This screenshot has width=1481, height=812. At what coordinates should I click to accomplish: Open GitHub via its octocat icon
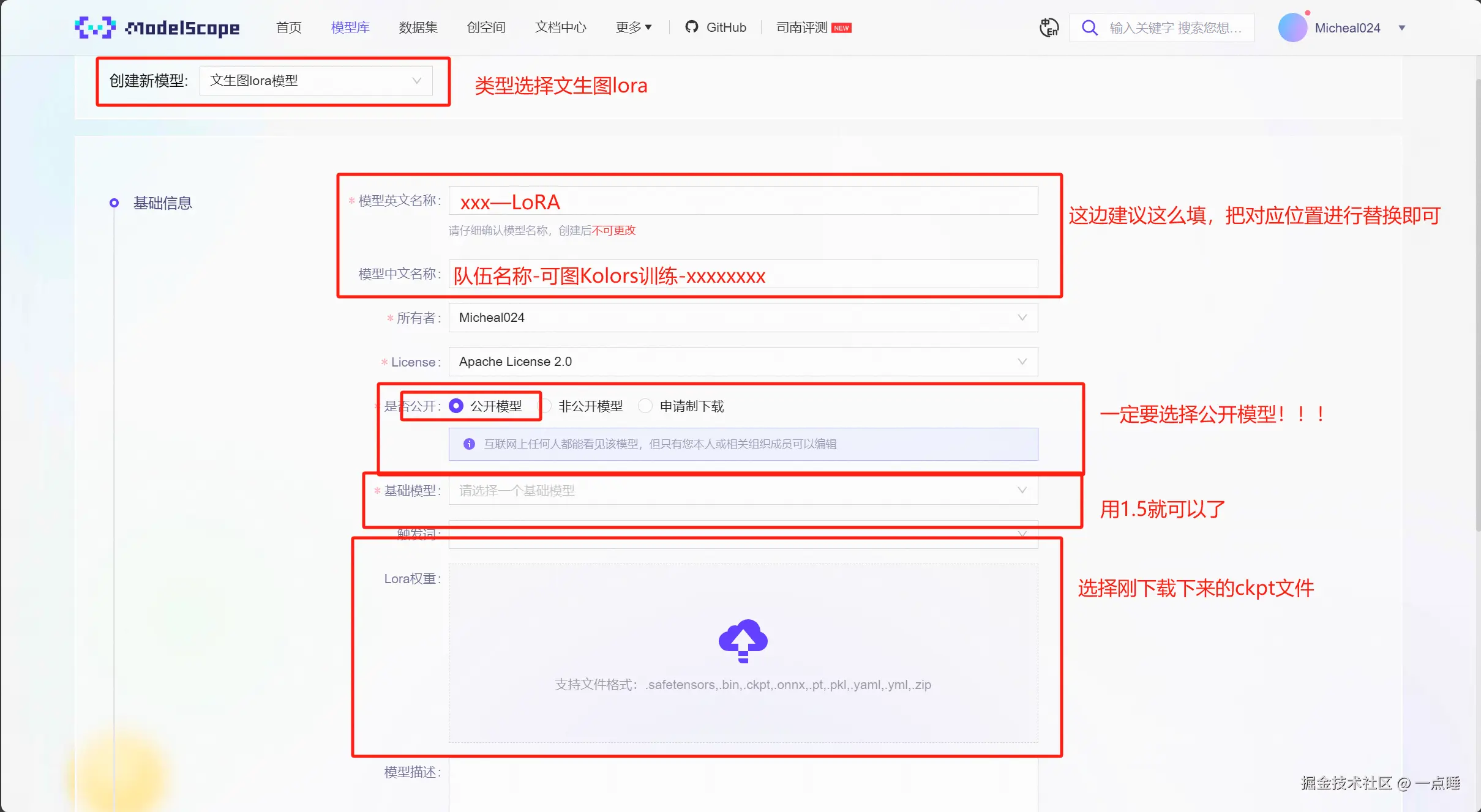pos(692,27)
